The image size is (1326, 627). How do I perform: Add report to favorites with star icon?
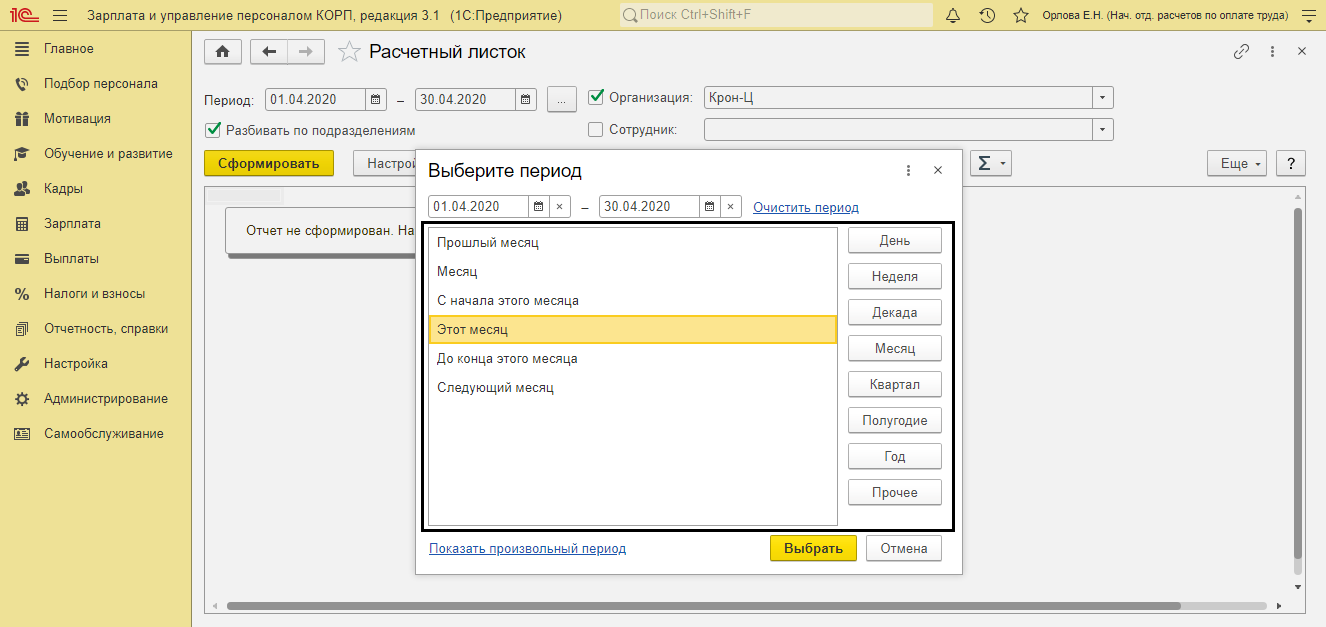[x=349, y=52]
